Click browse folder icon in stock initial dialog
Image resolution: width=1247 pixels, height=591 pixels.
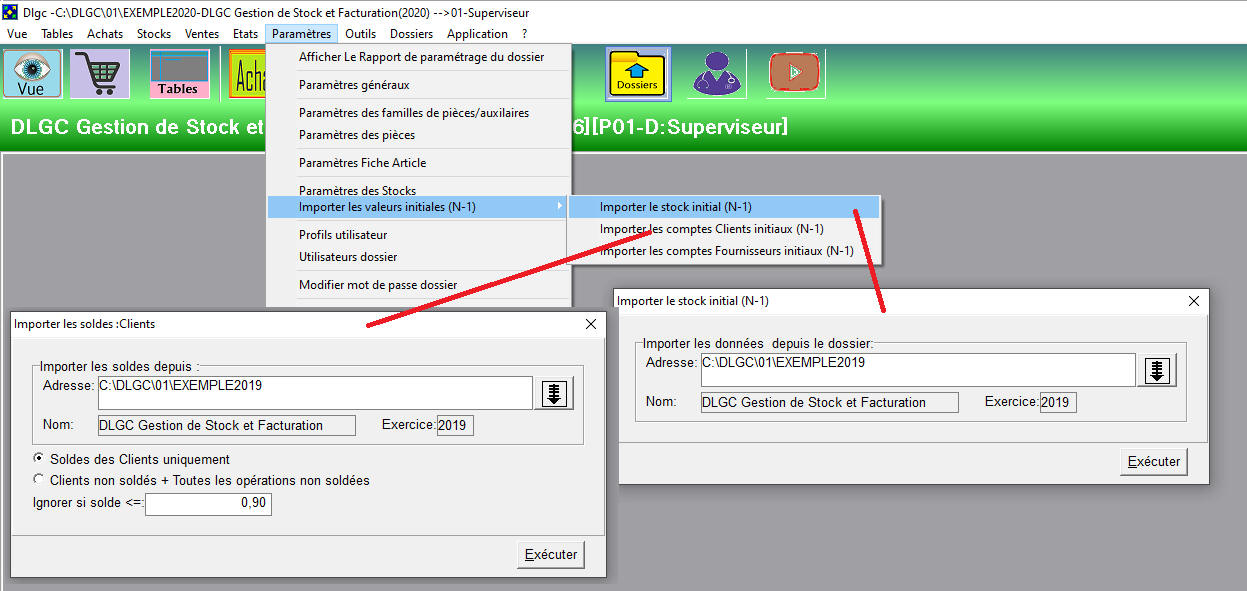tap(1157, 370)
